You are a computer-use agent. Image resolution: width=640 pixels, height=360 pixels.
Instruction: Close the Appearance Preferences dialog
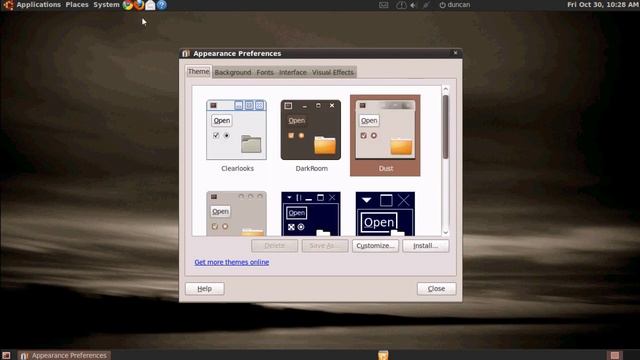[436, 289]
